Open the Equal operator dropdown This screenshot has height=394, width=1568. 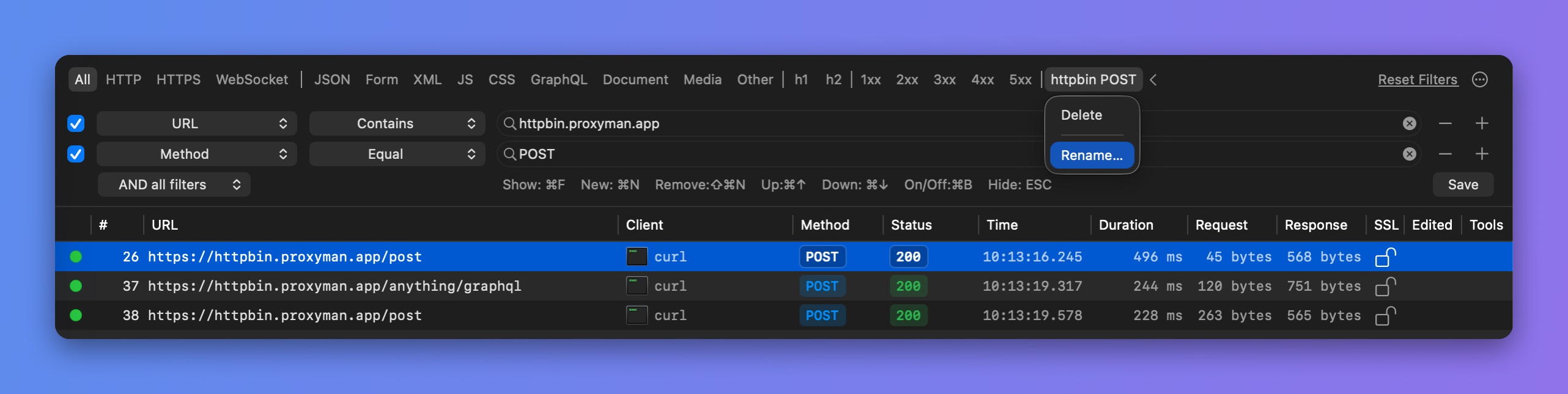point(397,154)
